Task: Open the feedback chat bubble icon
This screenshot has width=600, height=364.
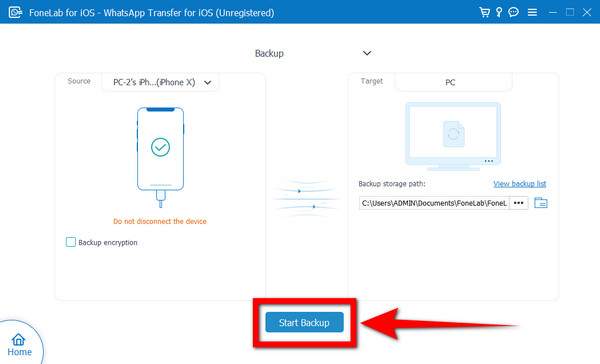Action: coord(514,12)
